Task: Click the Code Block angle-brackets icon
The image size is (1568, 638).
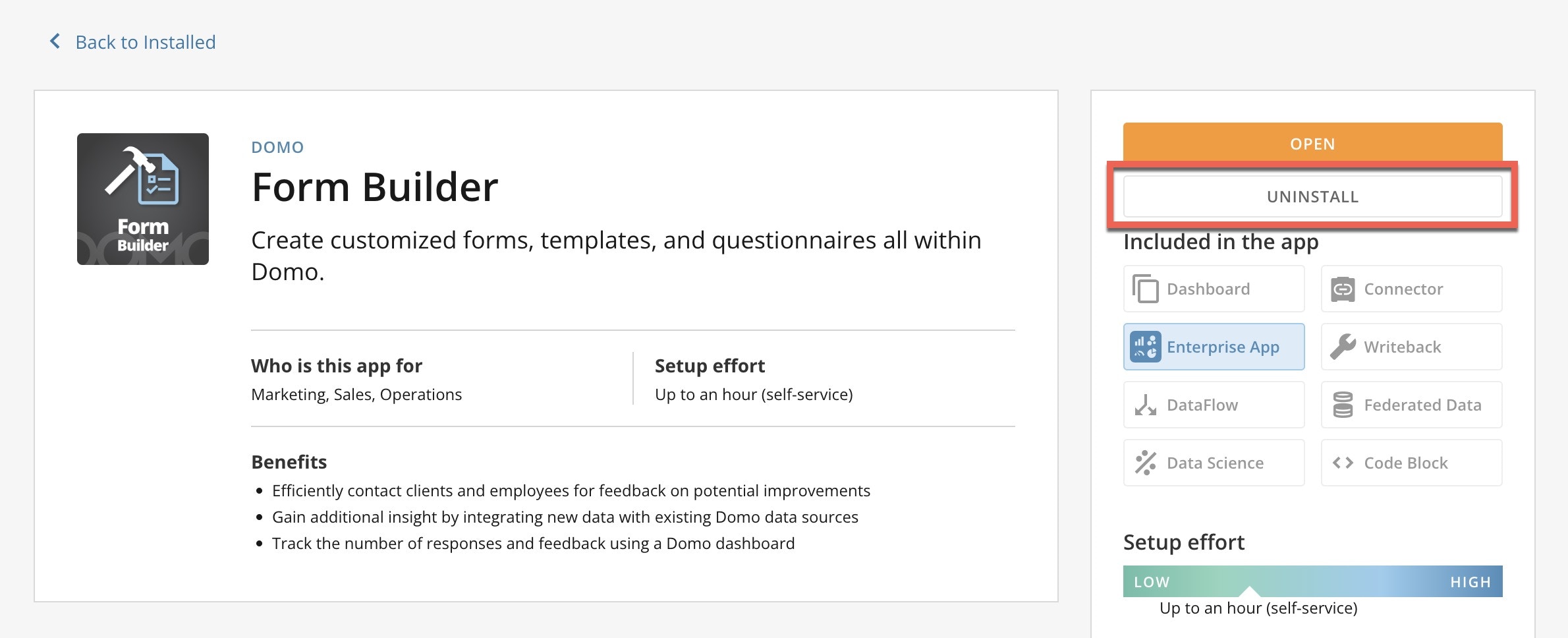Action: (1343, 463)
